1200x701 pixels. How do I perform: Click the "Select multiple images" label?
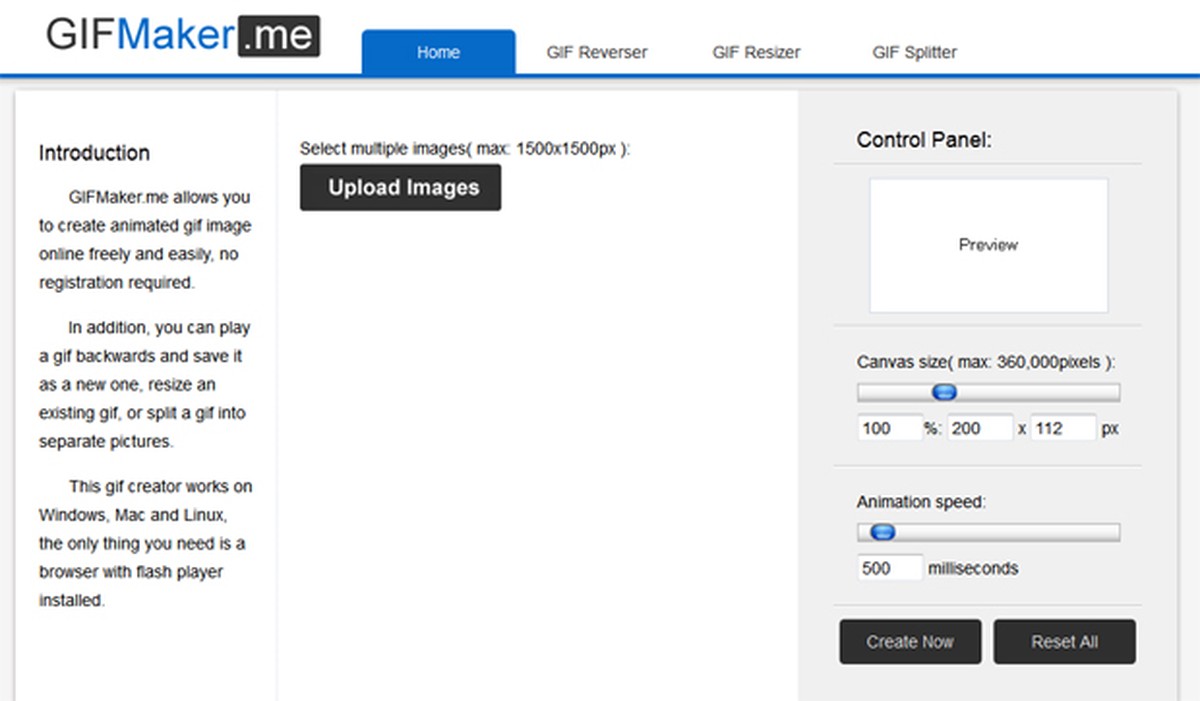pyautogui.click(x=465, y=149)
